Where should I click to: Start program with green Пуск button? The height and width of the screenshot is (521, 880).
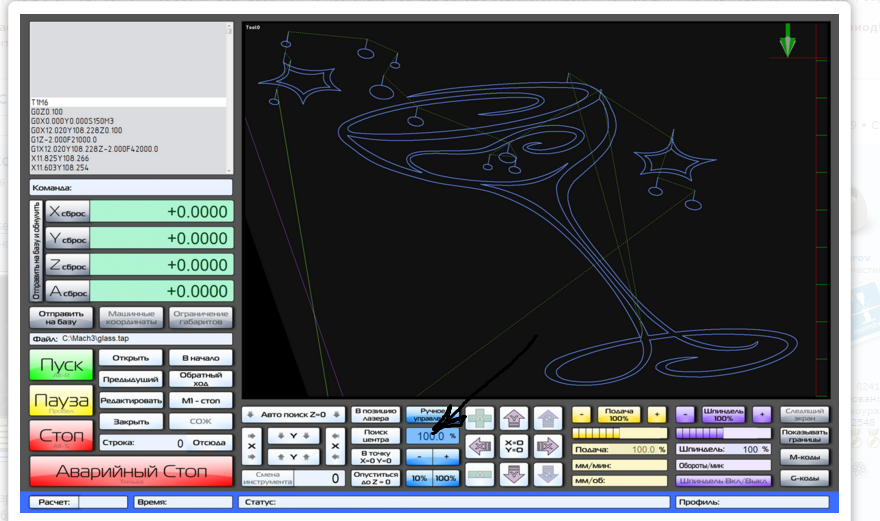click(x=61, y=365)
